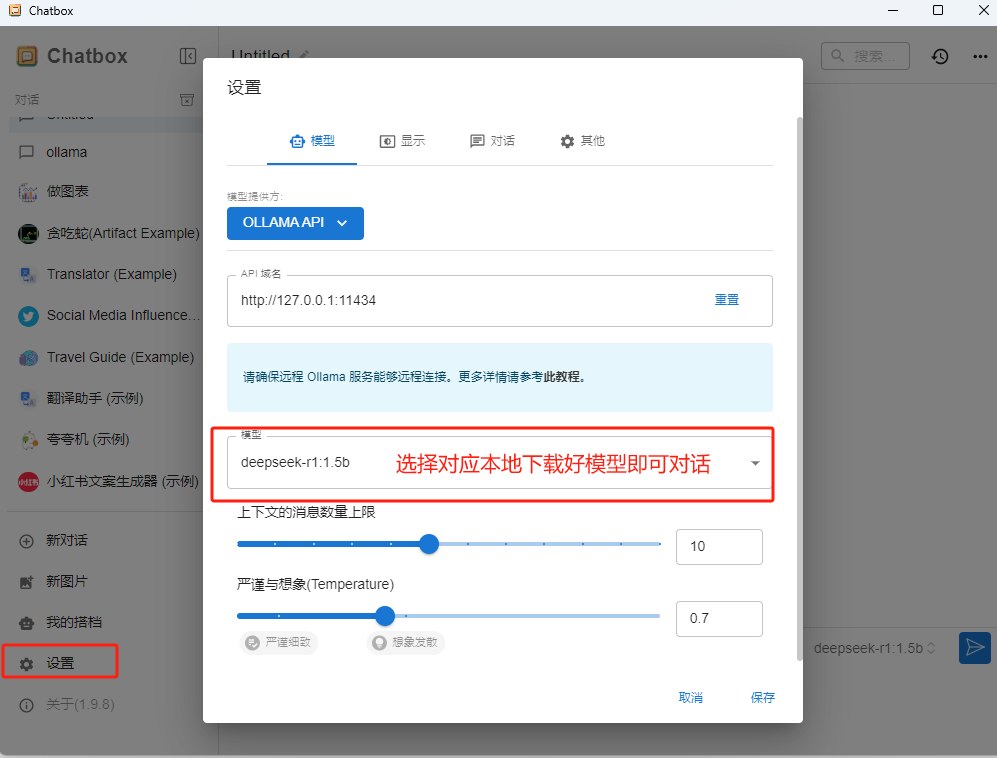The height and width of the screenshot is (758, 997).
Task: Click the 取消 button
Action: (691, 698)
